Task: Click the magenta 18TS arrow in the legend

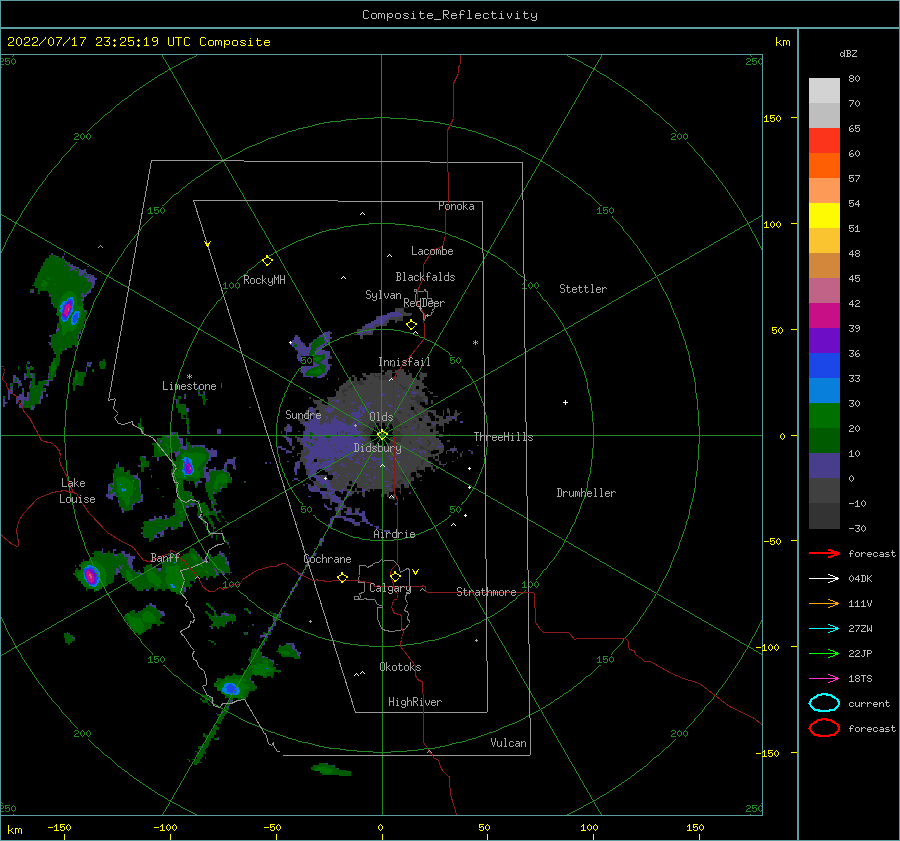Action: coord(824,679)
